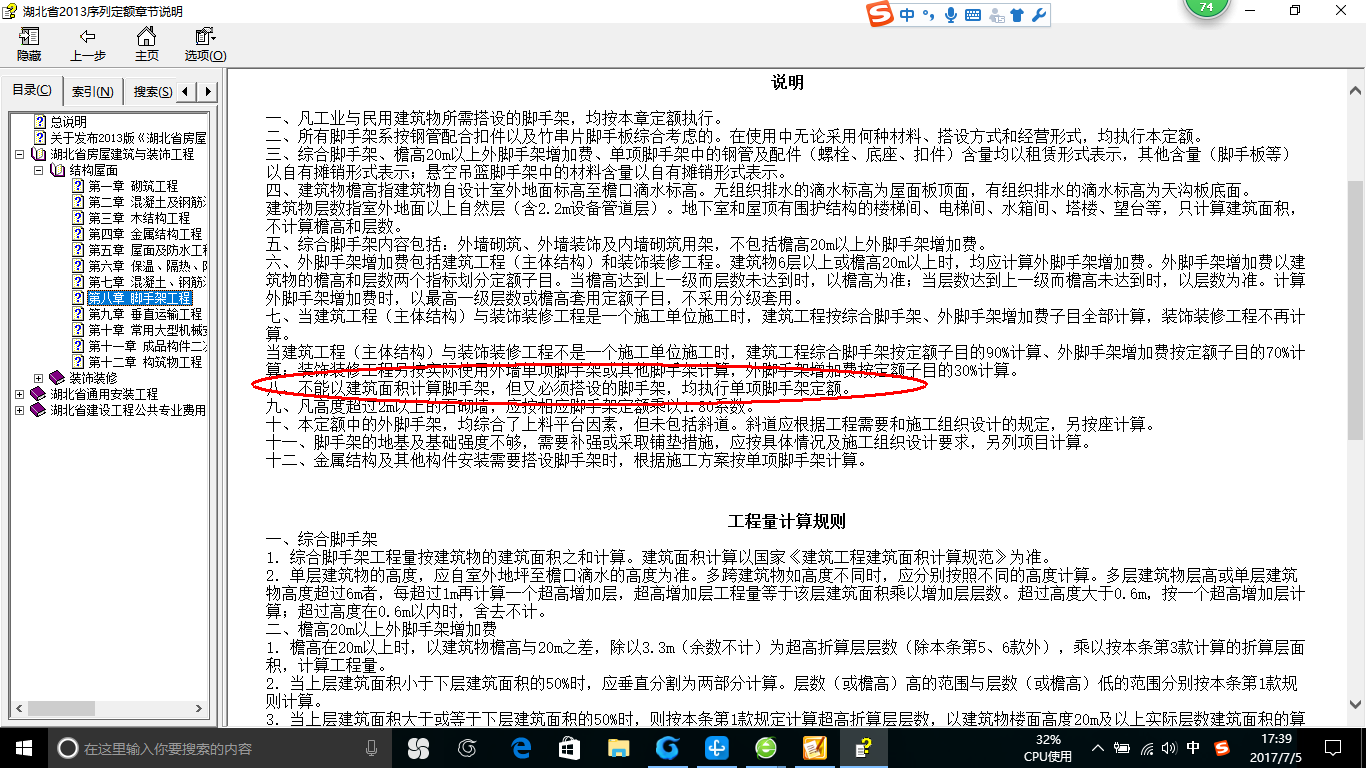Click the 装饰装修 closed-book icon
Image resolution: width=1366 pixels, height=768 pixels.
(57, 378)
